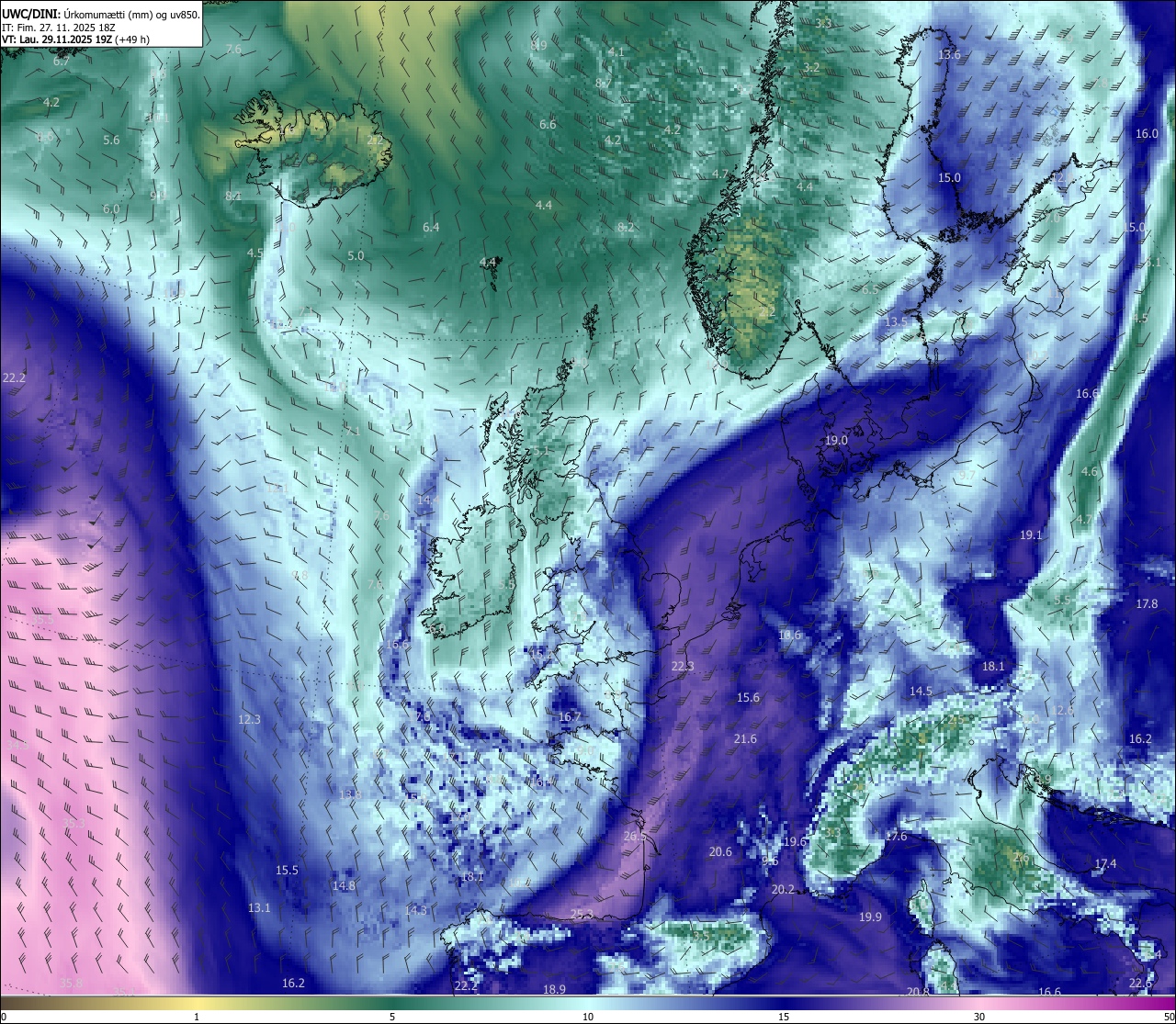The height and width of the screenshot is (1024, 1176).
Task: Click the 15.0 value over the Gulf of Bothnia
Action: coord(949,178)
